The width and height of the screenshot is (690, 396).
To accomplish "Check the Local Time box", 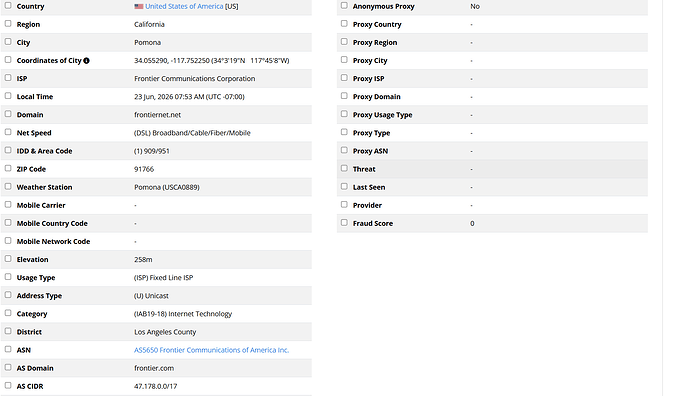I will 8,96.
